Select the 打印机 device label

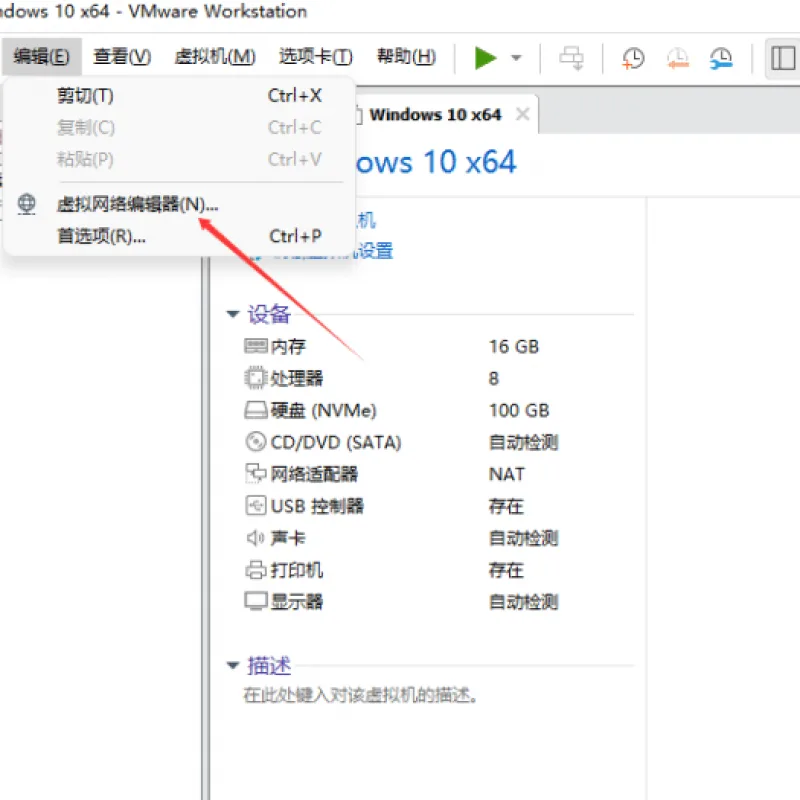pos(297,570)
